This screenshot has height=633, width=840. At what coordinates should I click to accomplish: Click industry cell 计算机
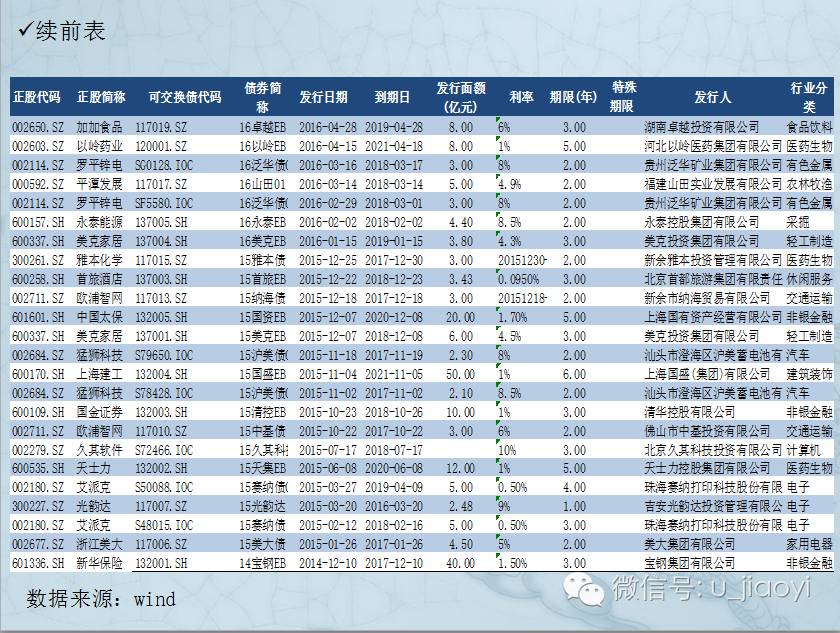tap(804, 450)
